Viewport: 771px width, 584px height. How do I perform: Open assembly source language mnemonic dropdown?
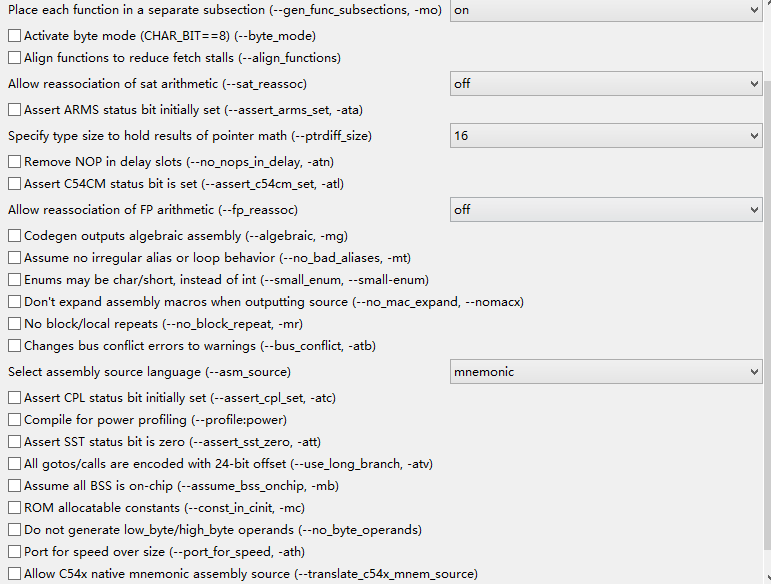(x=606, y=372)
